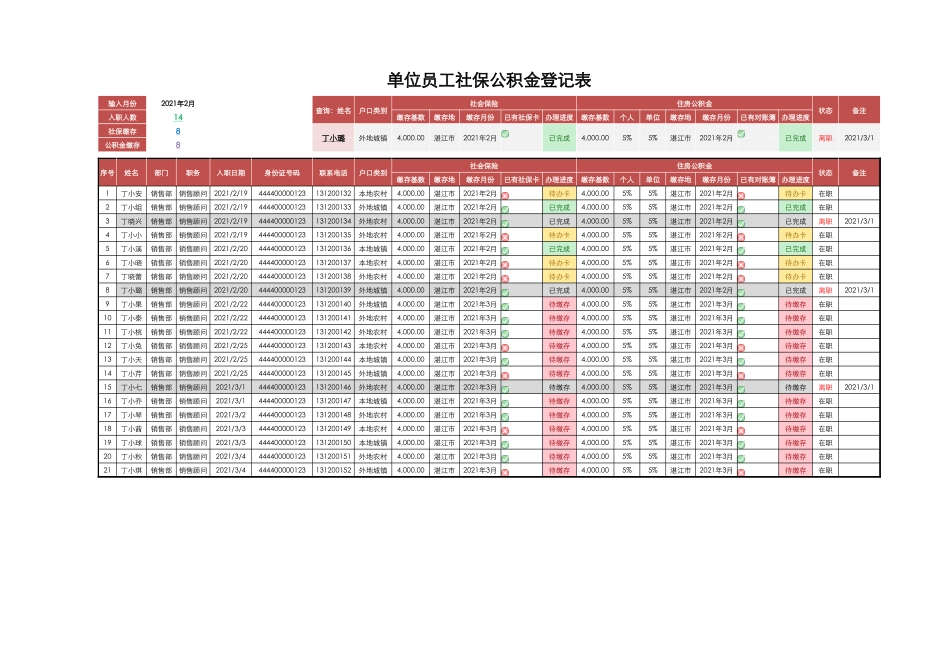The image size is (950, 672).
Task: Click row 21's red cross social security card icon
Action: coord(505,473)
